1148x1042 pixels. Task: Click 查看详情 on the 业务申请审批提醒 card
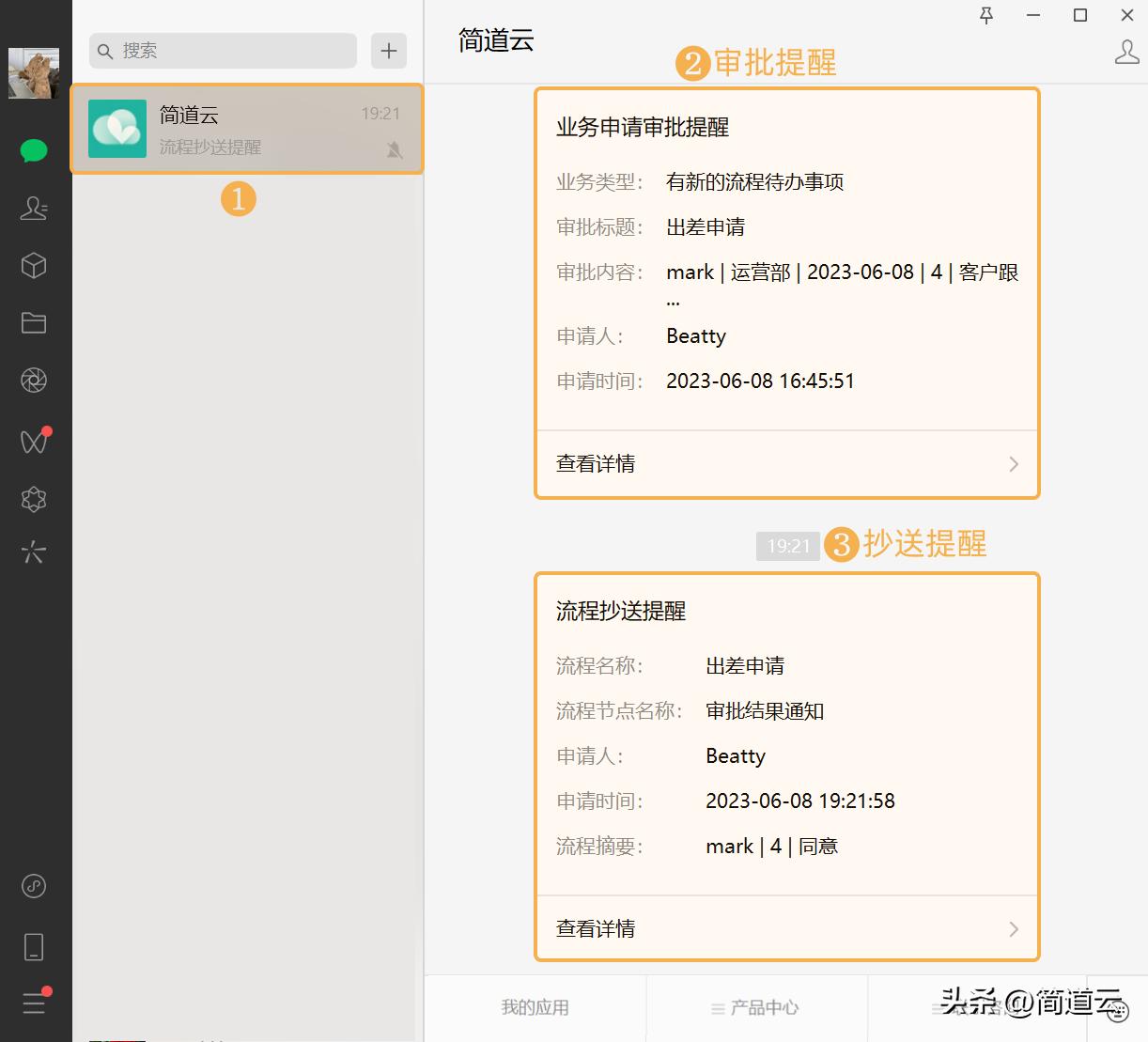pos(595,463)
